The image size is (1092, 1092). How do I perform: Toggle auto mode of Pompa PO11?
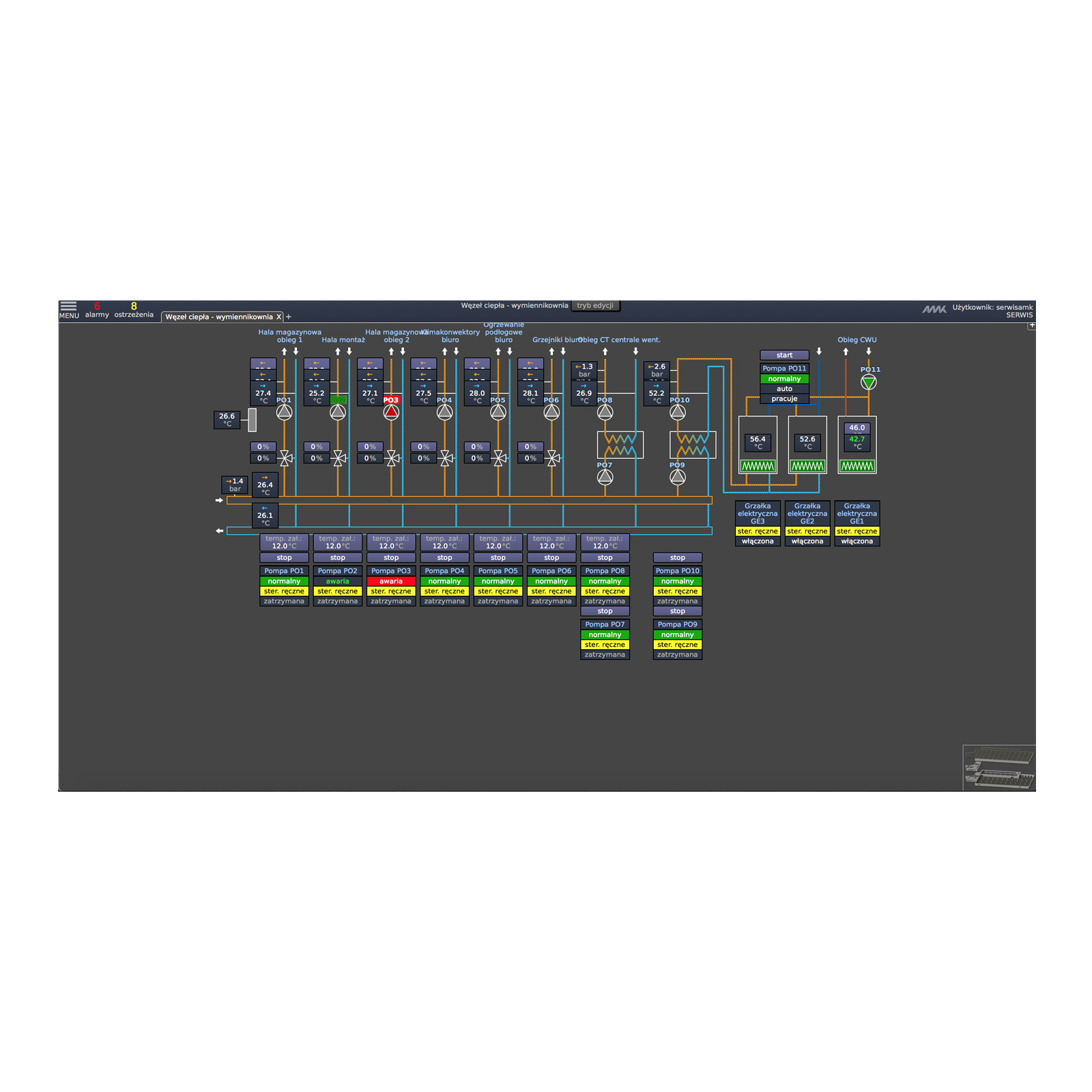(x=784, y=388)
